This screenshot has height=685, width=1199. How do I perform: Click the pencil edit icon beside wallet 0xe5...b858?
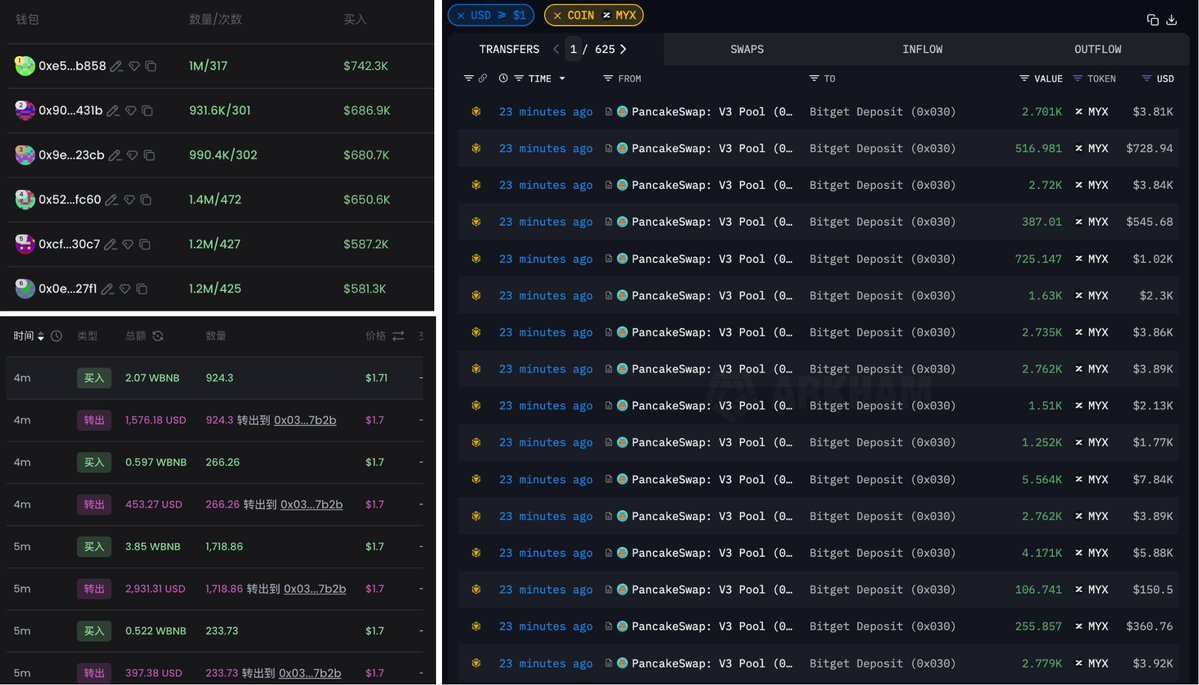[116, 67]
